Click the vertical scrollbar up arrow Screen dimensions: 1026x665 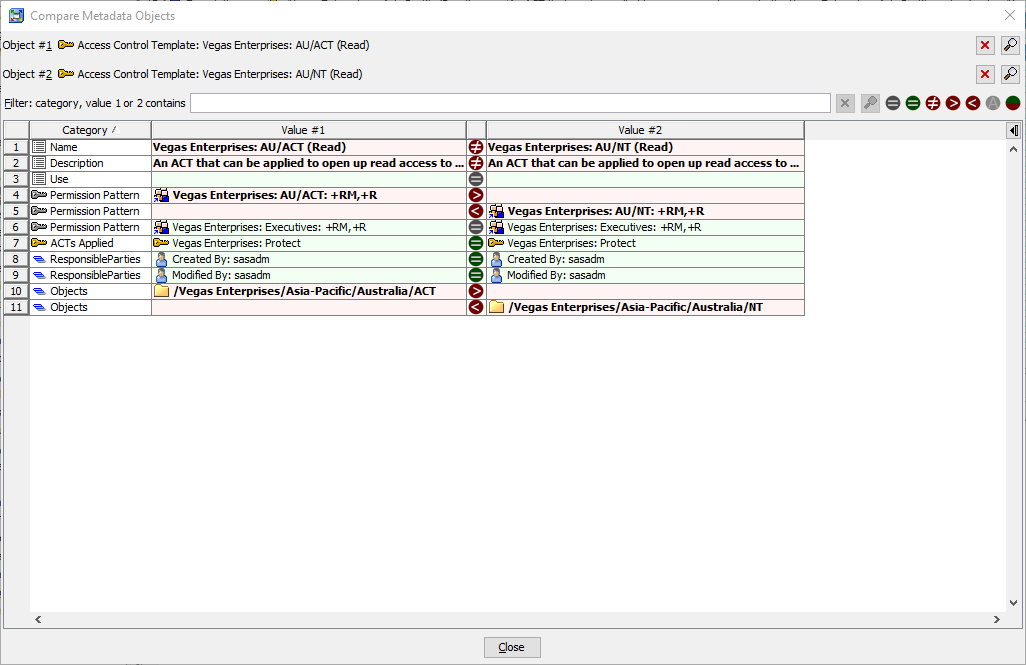(x=1014, y=149)
